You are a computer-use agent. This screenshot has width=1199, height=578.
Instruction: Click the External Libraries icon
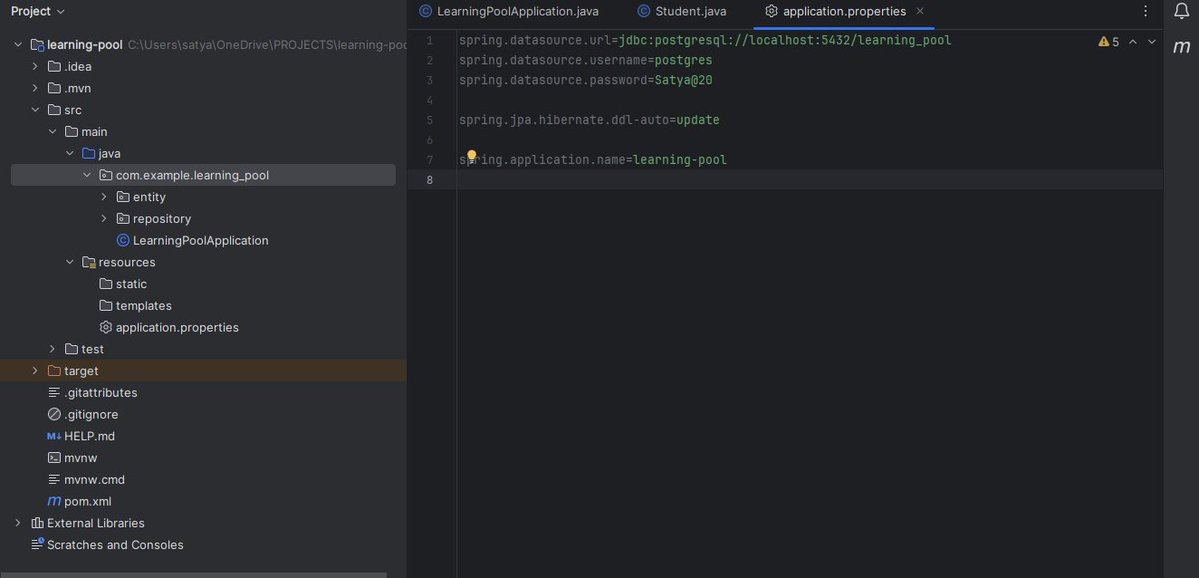coord(37,523)
